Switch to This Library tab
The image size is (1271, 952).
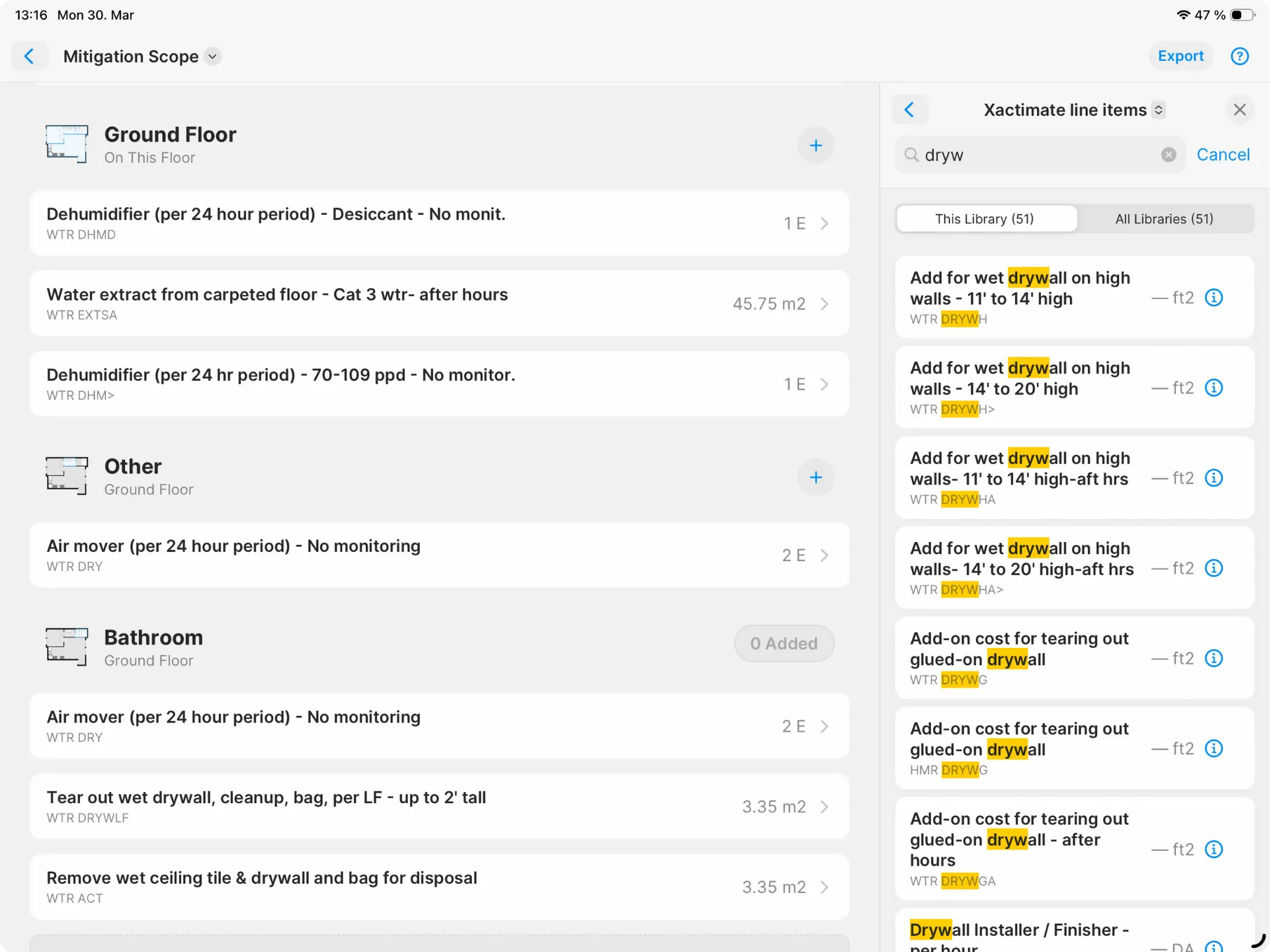(985, 219)
